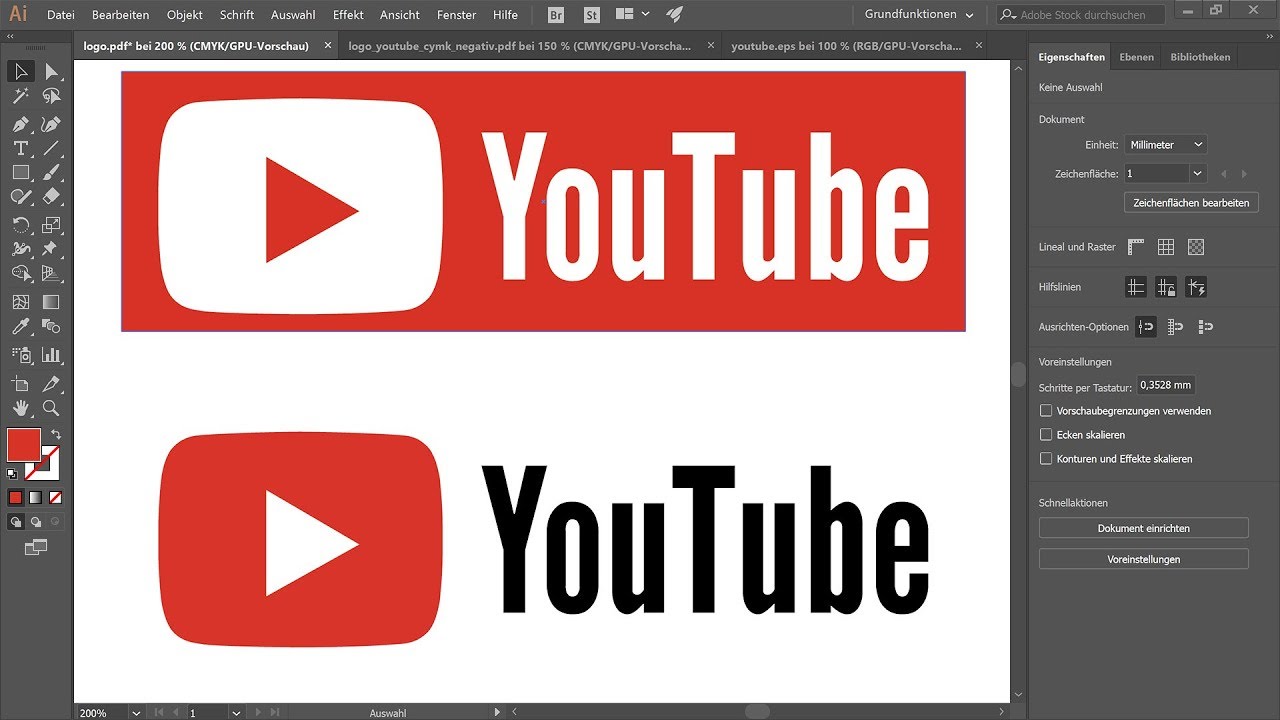Select the Lasso tool
Screen dimensions: 1280x720
point(51,96)
